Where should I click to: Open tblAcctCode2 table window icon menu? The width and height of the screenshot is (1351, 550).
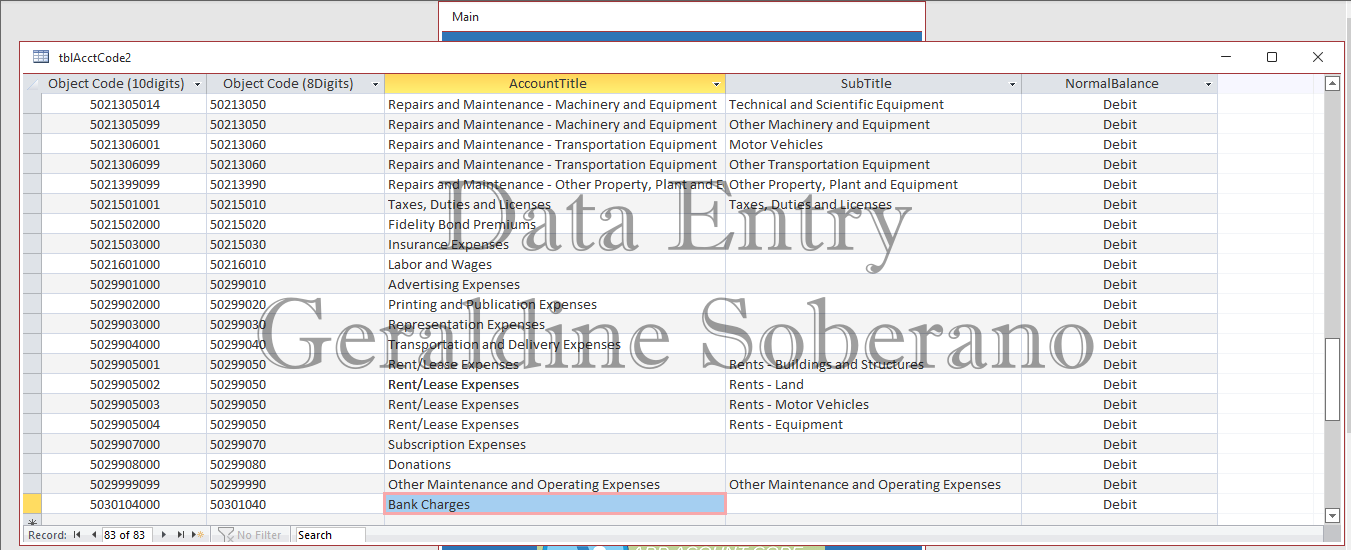(41, 57)
